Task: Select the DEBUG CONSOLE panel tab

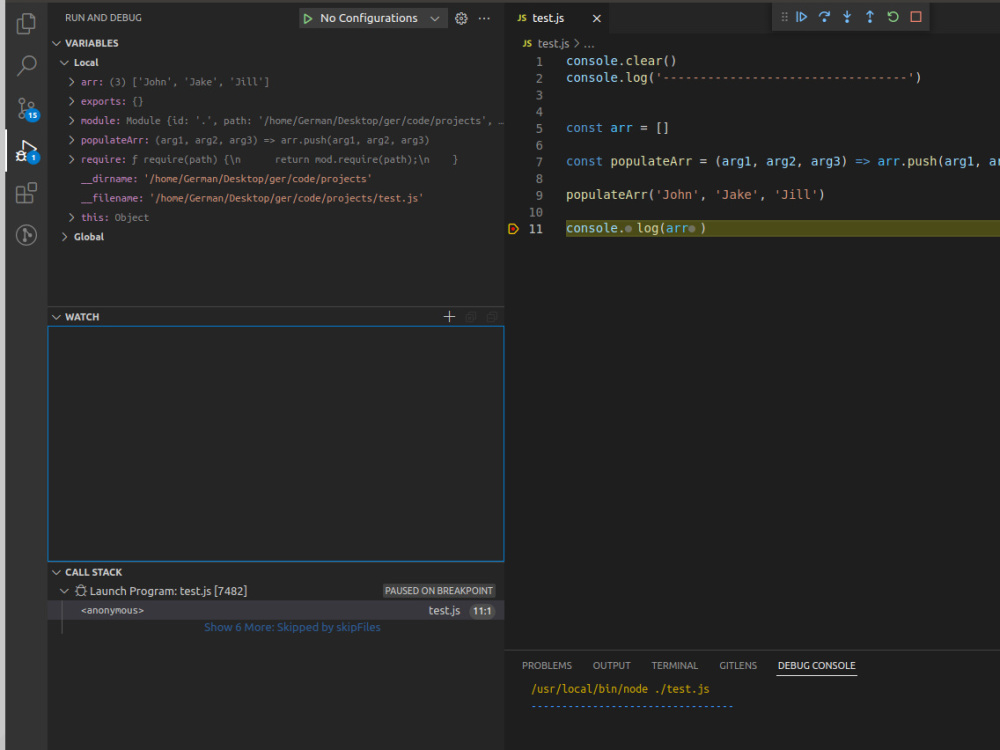Action: tap(816, 665)
